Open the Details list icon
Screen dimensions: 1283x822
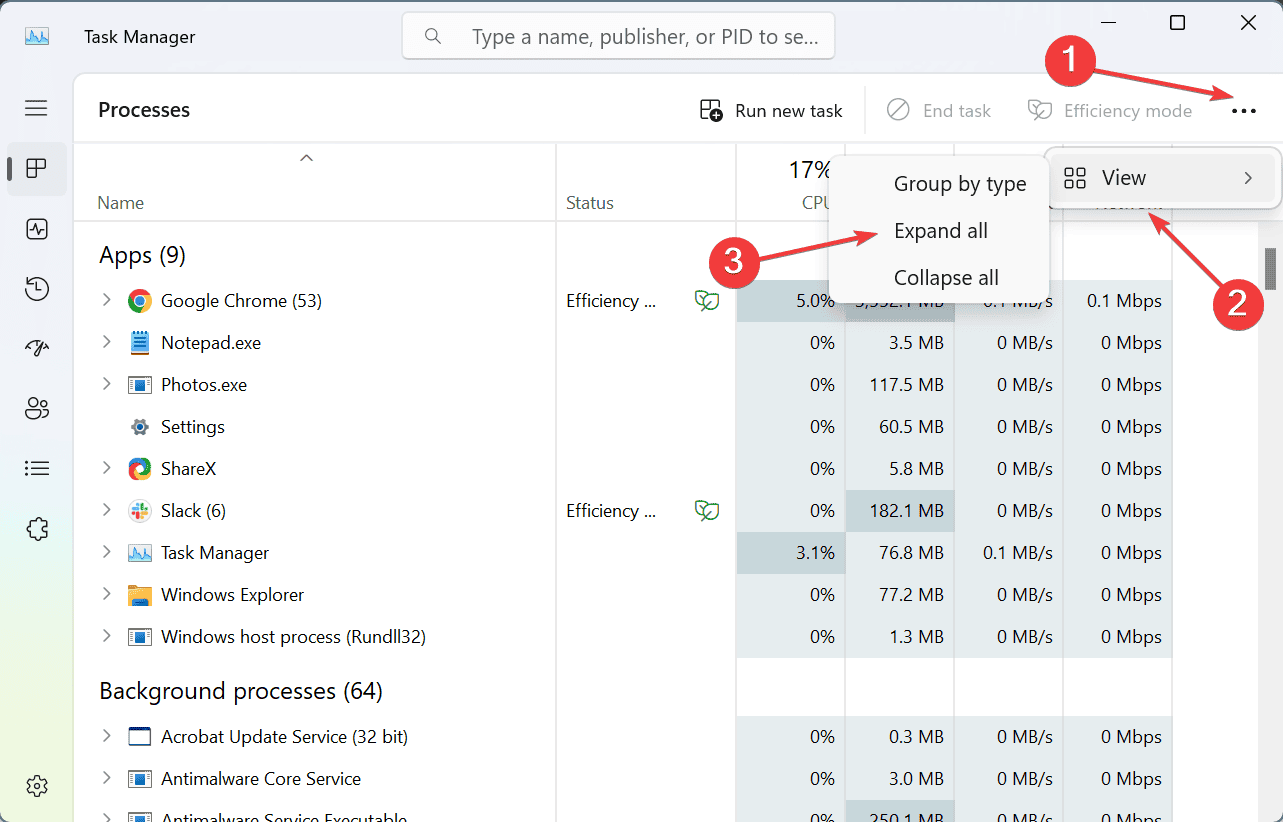37,468
